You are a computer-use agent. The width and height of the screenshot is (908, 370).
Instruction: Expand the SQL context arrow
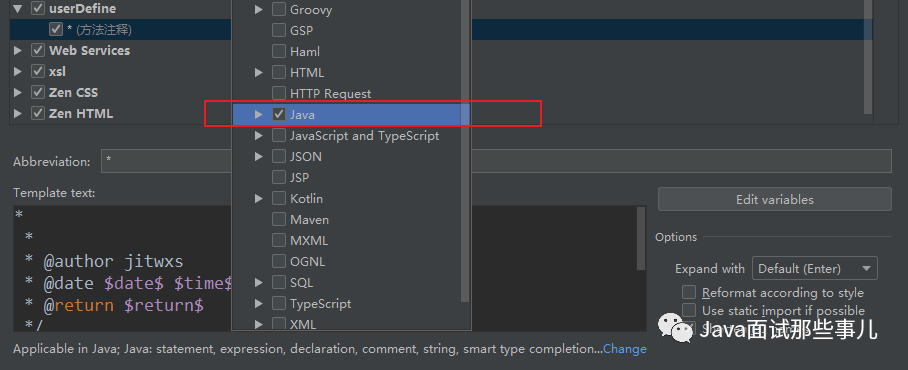coord(259,283)
